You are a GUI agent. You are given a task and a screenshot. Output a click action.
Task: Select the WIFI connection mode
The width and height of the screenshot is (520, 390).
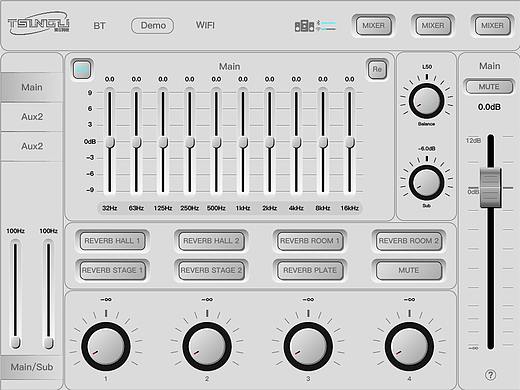click(205, 25)
